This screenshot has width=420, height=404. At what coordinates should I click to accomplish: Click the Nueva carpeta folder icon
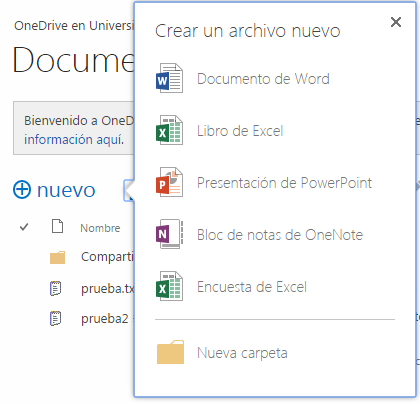[170, 352]
